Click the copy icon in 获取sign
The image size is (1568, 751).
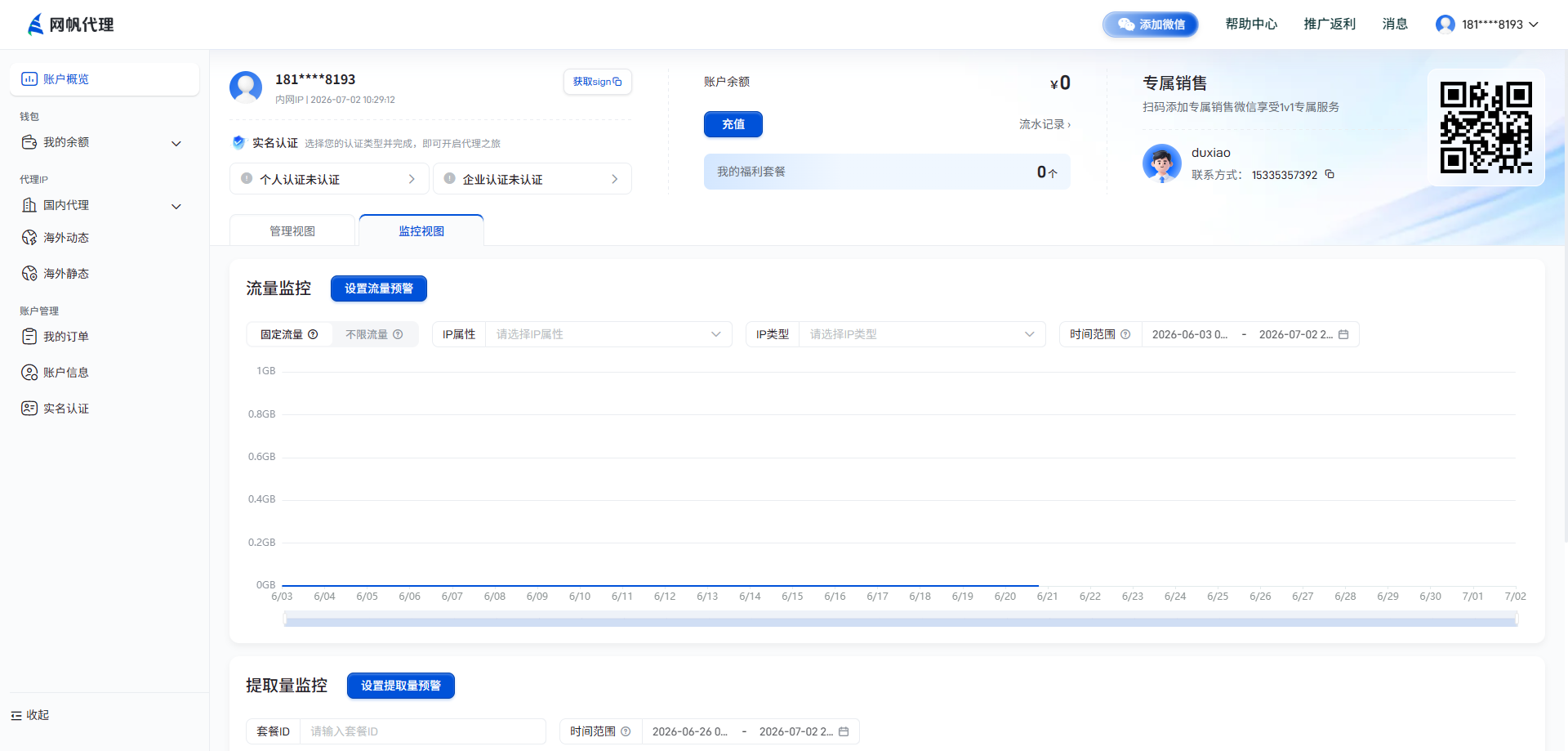617,82
